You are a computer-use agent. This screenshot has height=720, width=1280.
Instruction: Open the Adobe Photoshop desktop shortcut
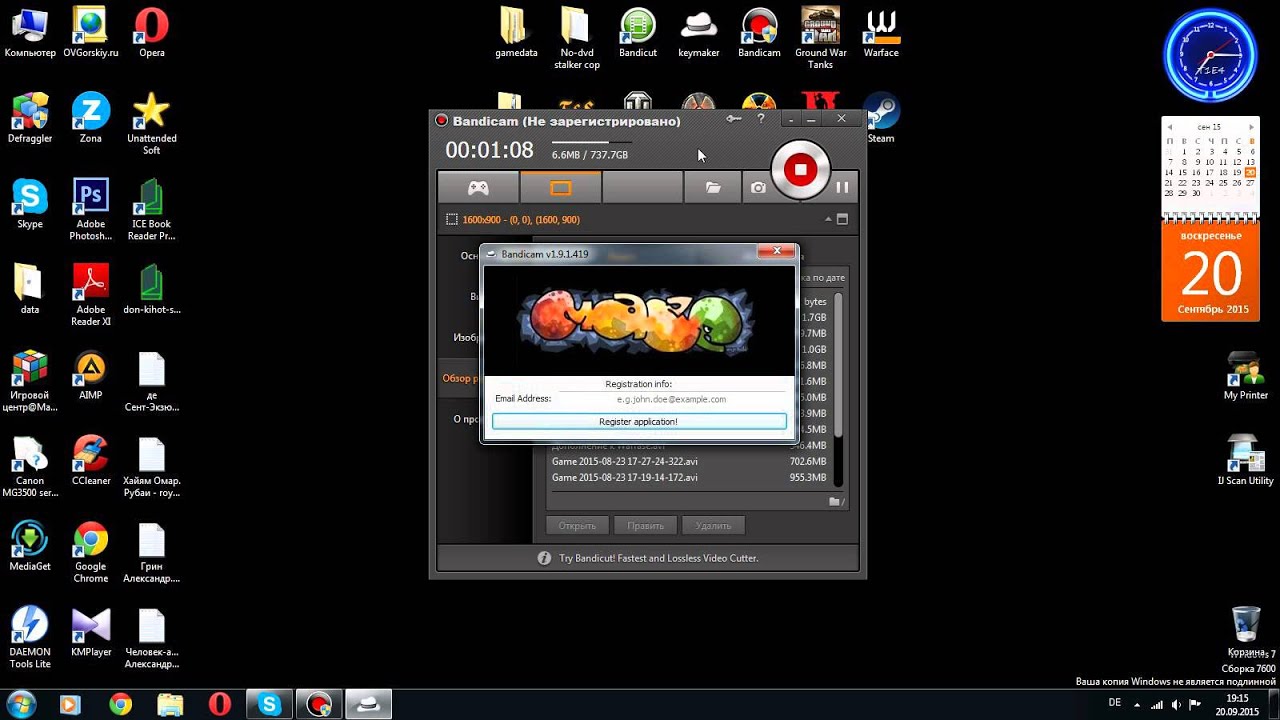coord(90,210)
